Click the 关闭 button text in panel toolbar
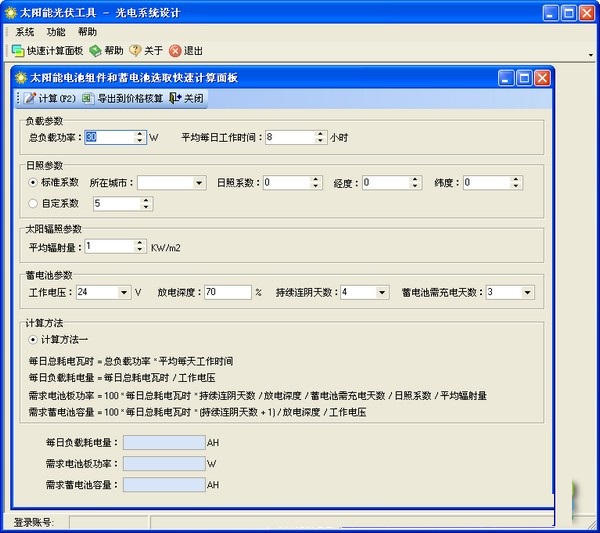This screenshot has width=600, height=533. [194, 99]
